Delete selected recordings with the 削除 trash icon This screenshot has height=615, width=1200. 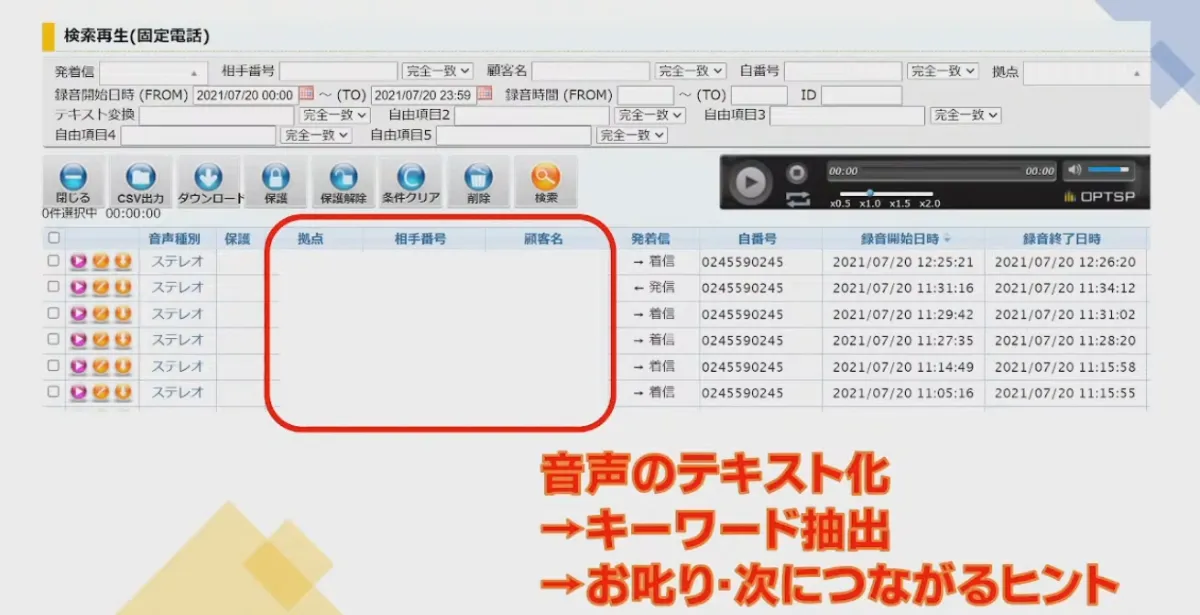click(478, 178)
